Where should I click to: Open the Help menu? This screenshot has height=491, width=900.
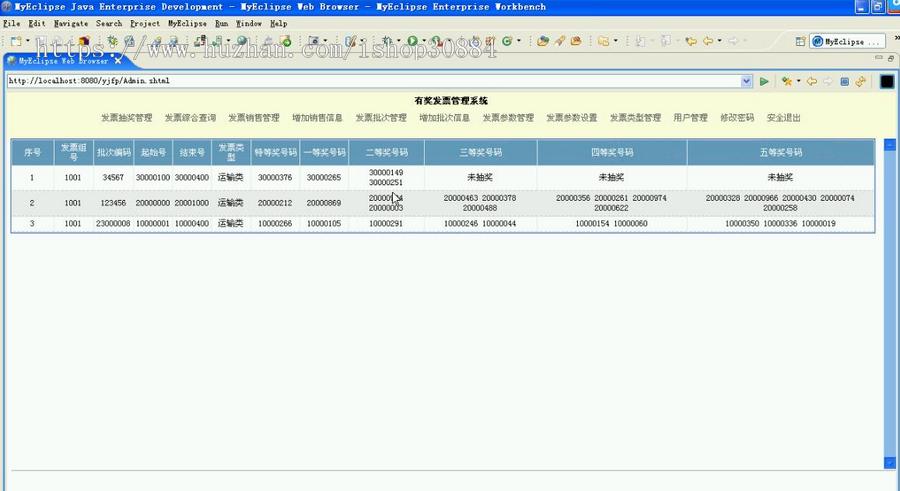[278, 24]
